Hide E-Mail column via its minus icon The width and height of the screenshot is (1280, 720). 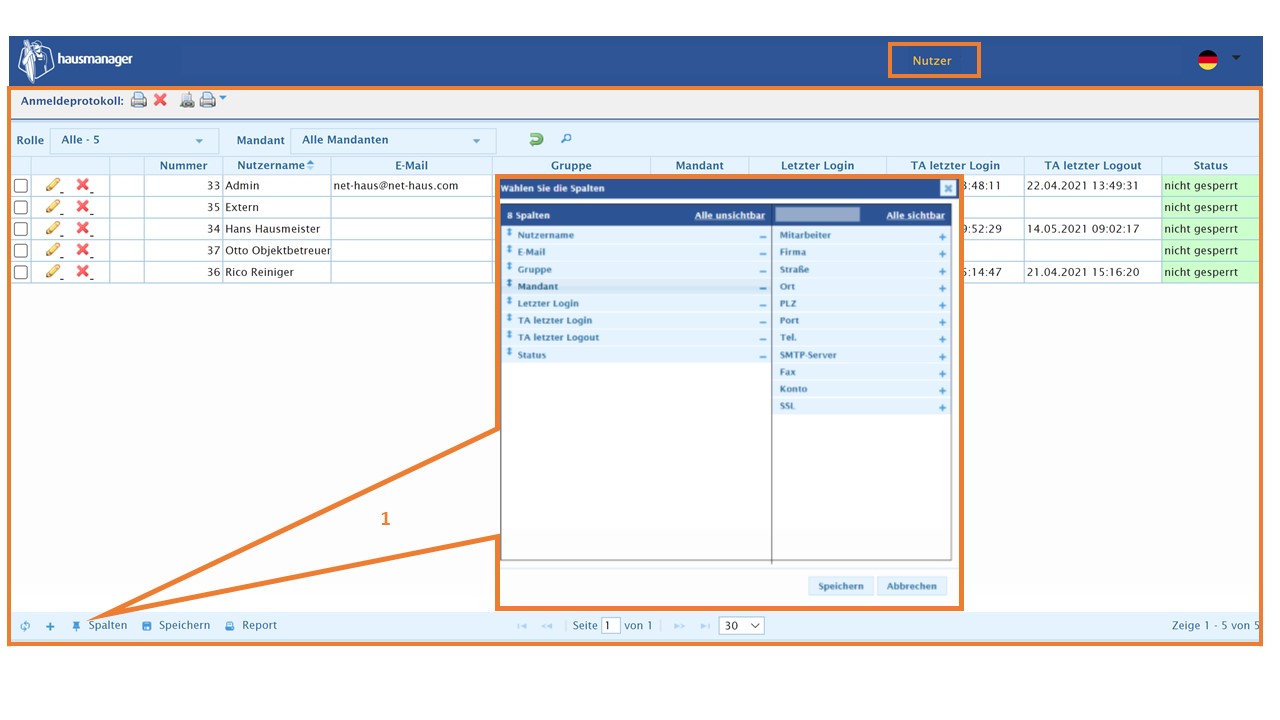tap(763, 254)
